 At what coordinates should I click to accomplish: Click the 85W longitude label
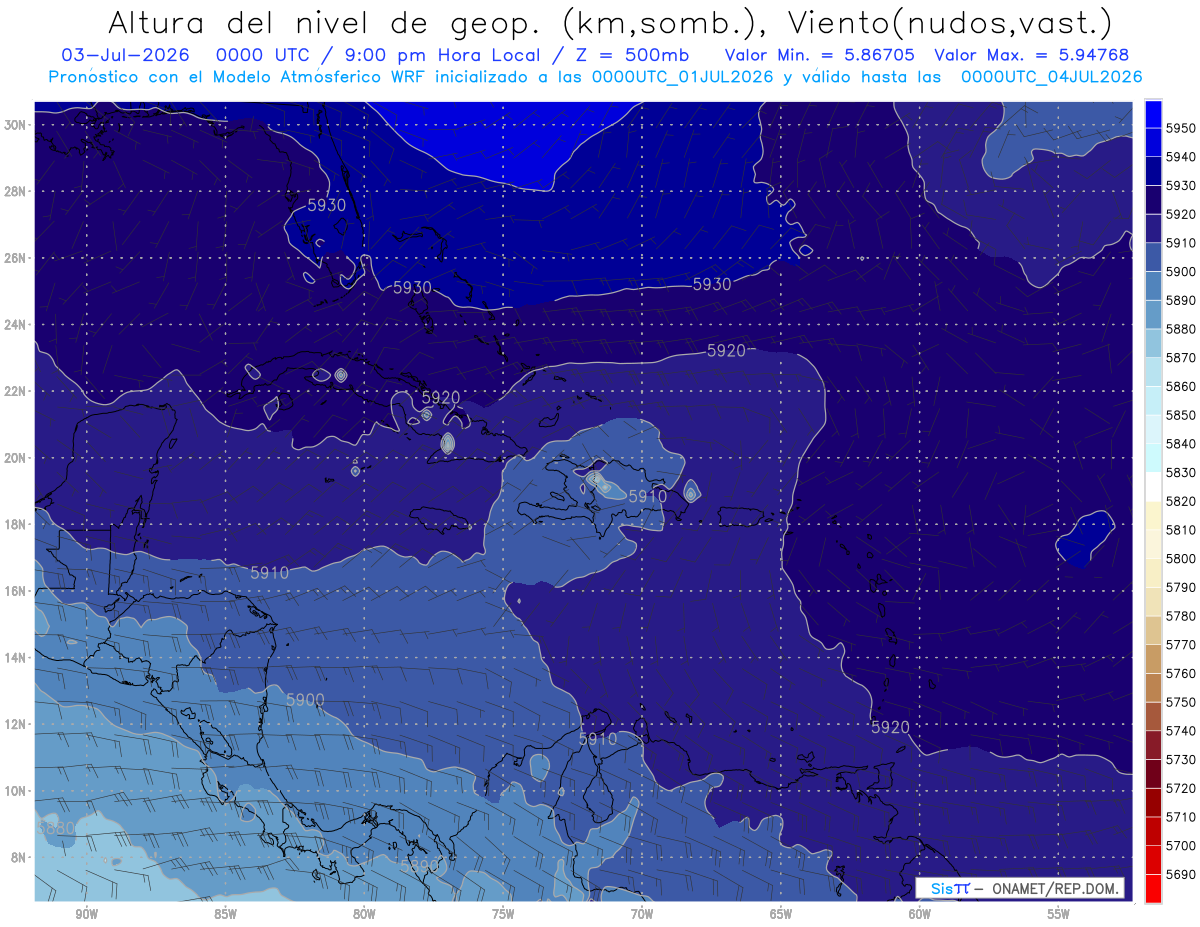click(225, 914)
